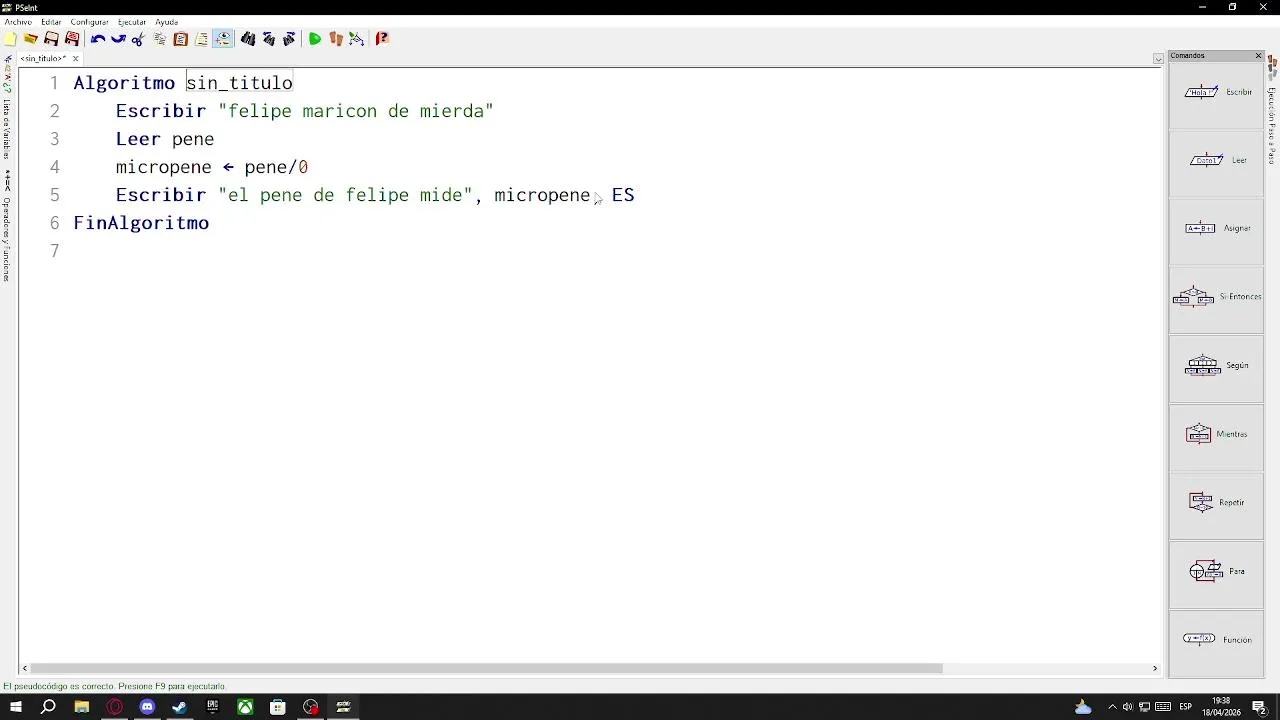Insert the Si-Entonces command
Image resolution: width=1280 pixels, height=720 pixels.
(1217, 298)
